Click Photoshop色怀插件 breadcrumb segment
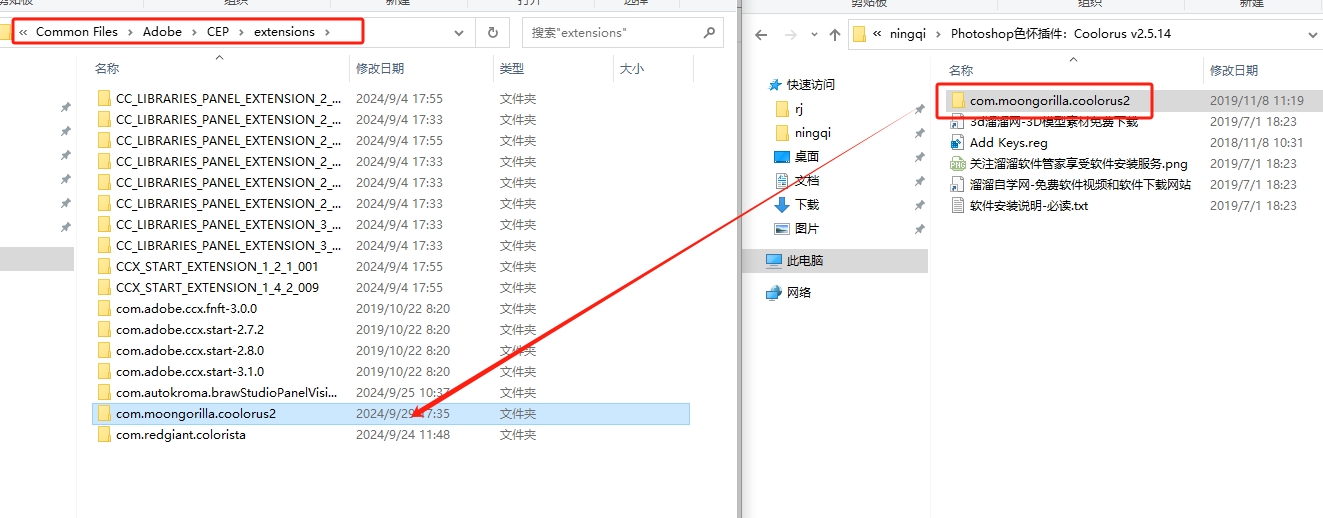The image size is (1323, 518). point(1061,34)
